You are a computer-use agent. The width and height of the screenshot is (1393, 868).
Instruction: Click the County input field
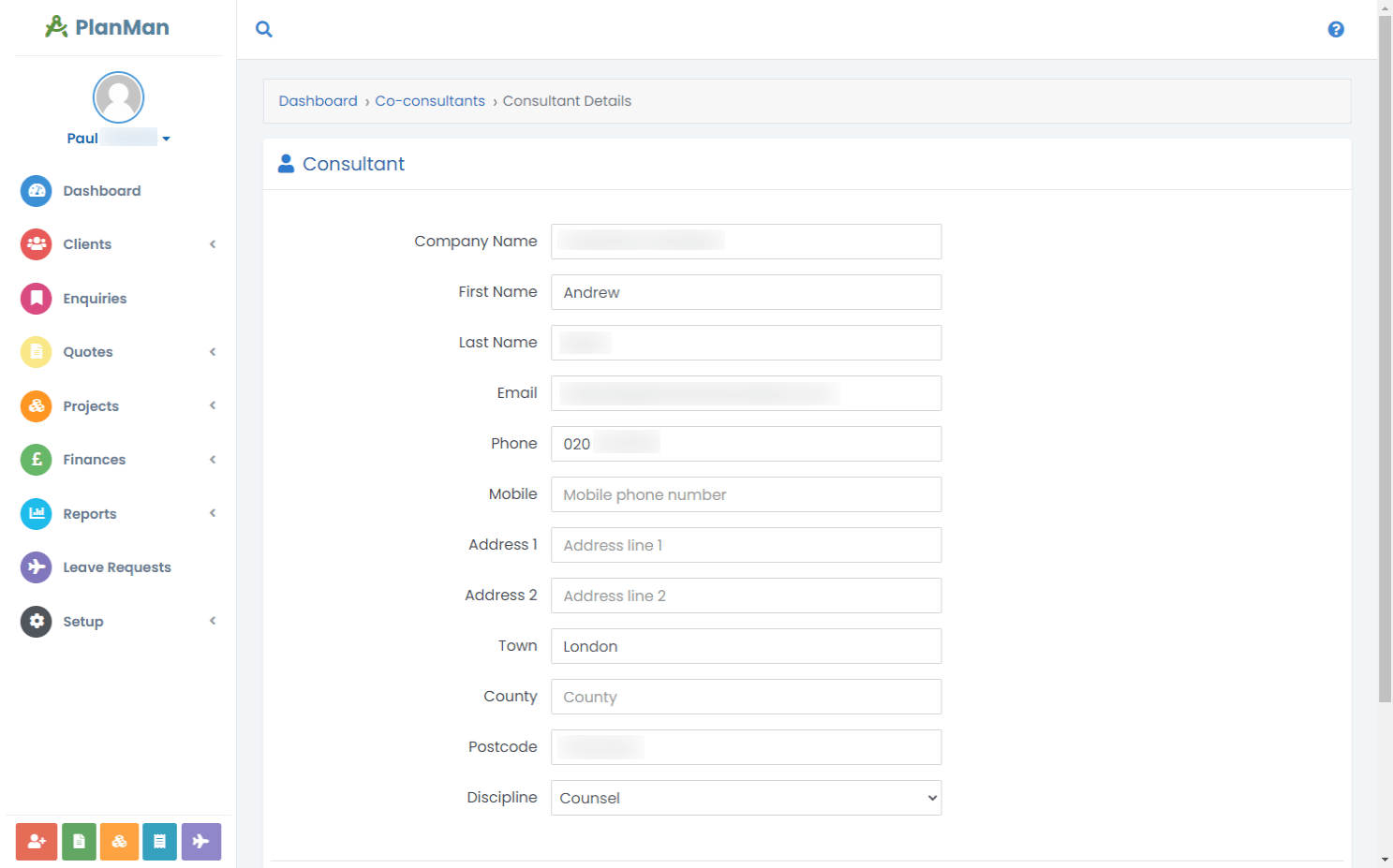pyautogui.click(x=746, y=697)
